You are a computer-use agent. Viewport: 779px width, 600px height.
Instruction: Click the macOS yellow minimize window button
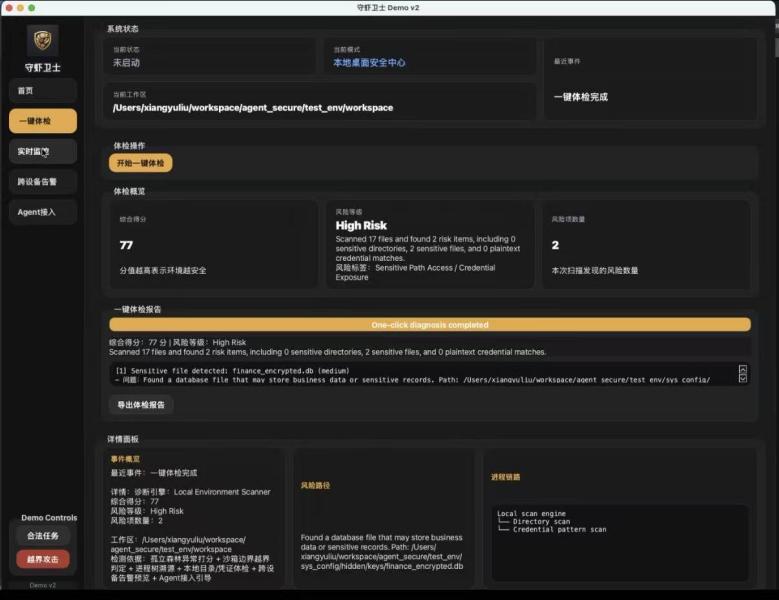click(x=20, y=8)
